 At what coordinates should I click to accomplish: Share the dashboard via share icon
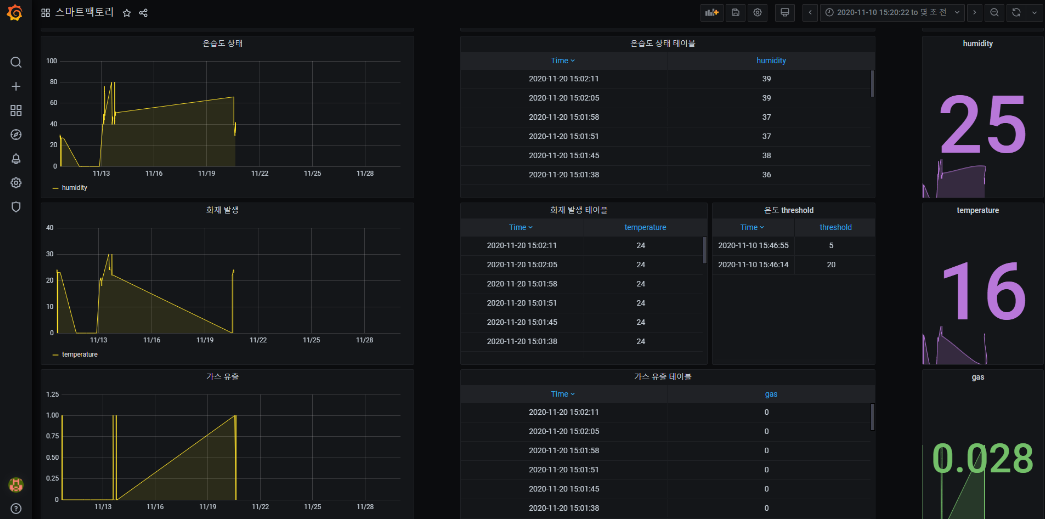tap(143, 13)
